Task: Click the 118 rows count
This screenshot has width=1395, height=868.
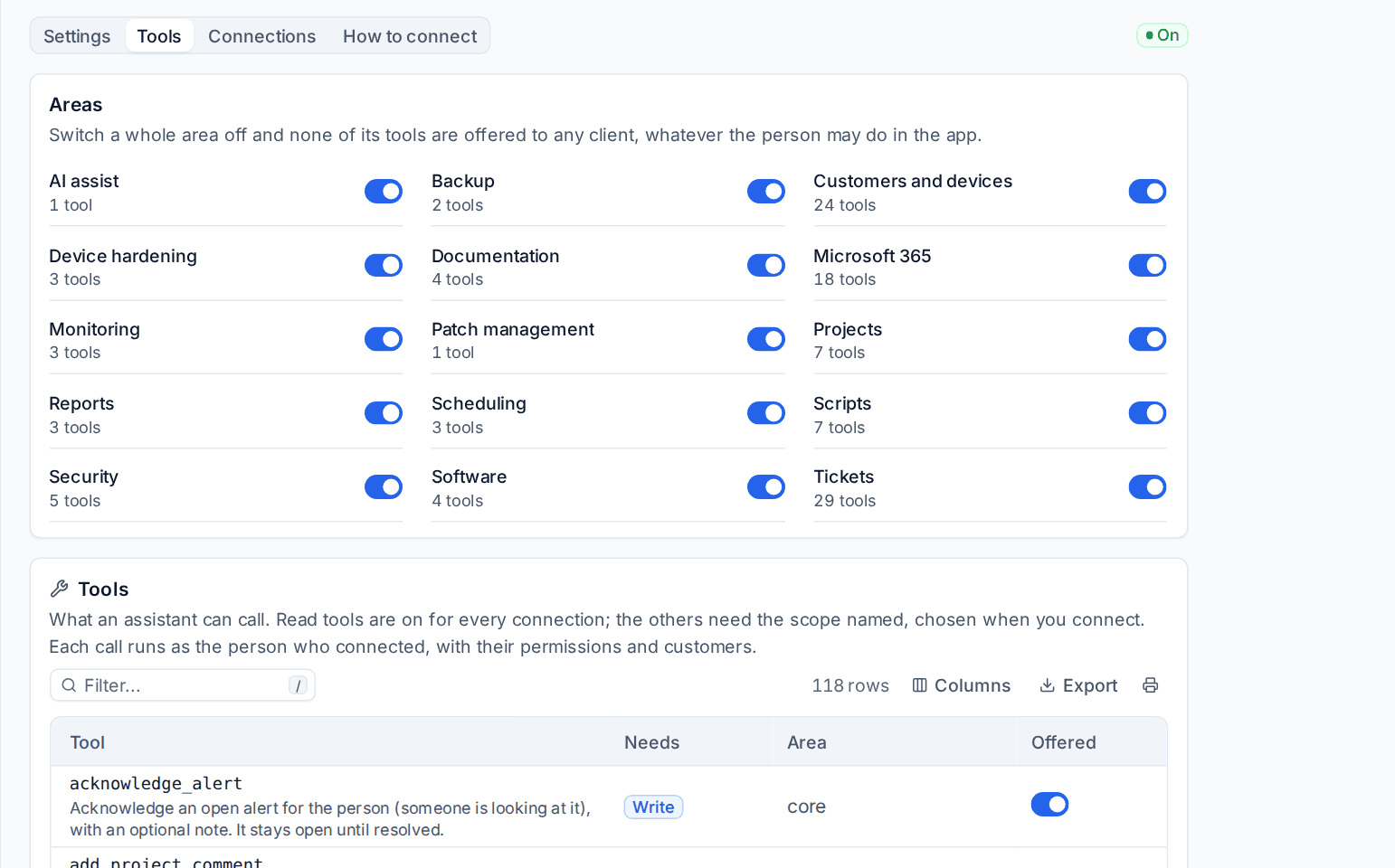Action: [850, 685]
